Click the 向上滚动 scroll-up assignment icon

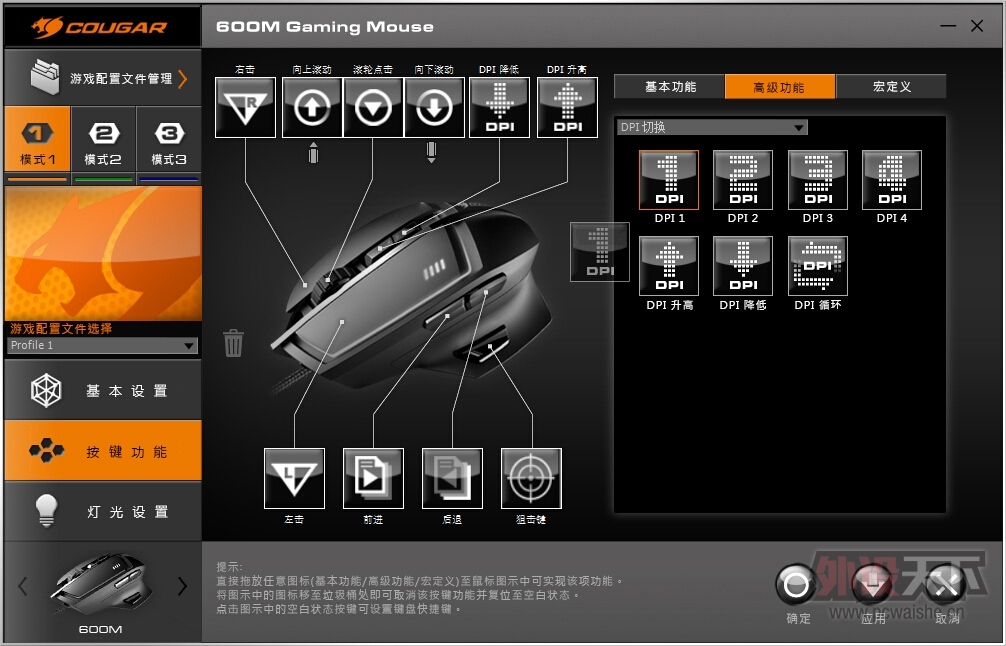click(x=312, y=107)
